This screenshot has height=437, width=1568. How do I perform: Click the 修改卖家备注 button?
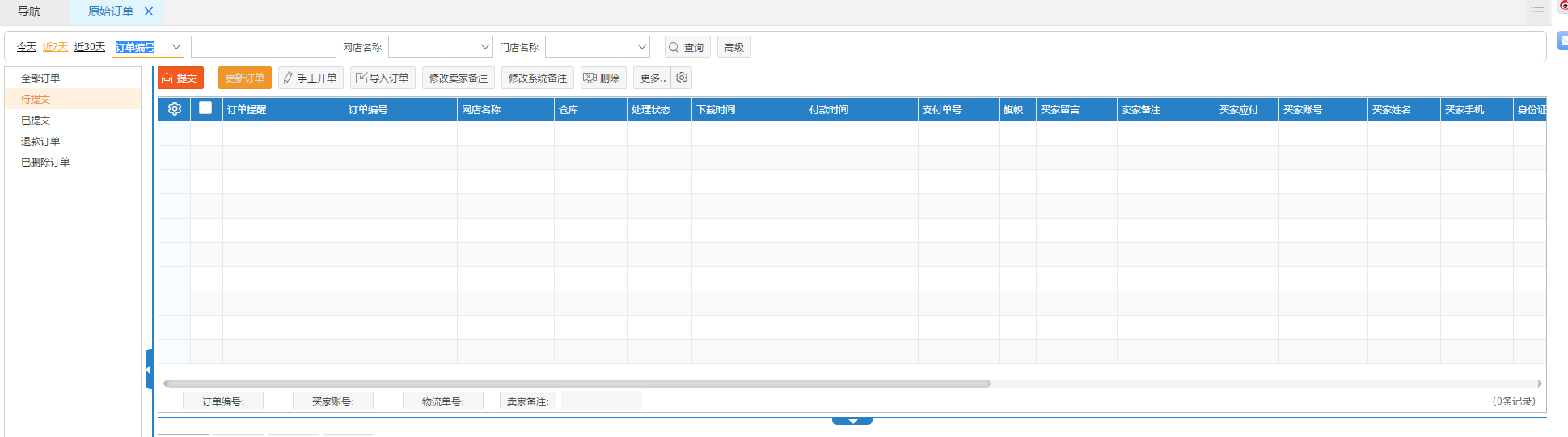tap(459, 78)
